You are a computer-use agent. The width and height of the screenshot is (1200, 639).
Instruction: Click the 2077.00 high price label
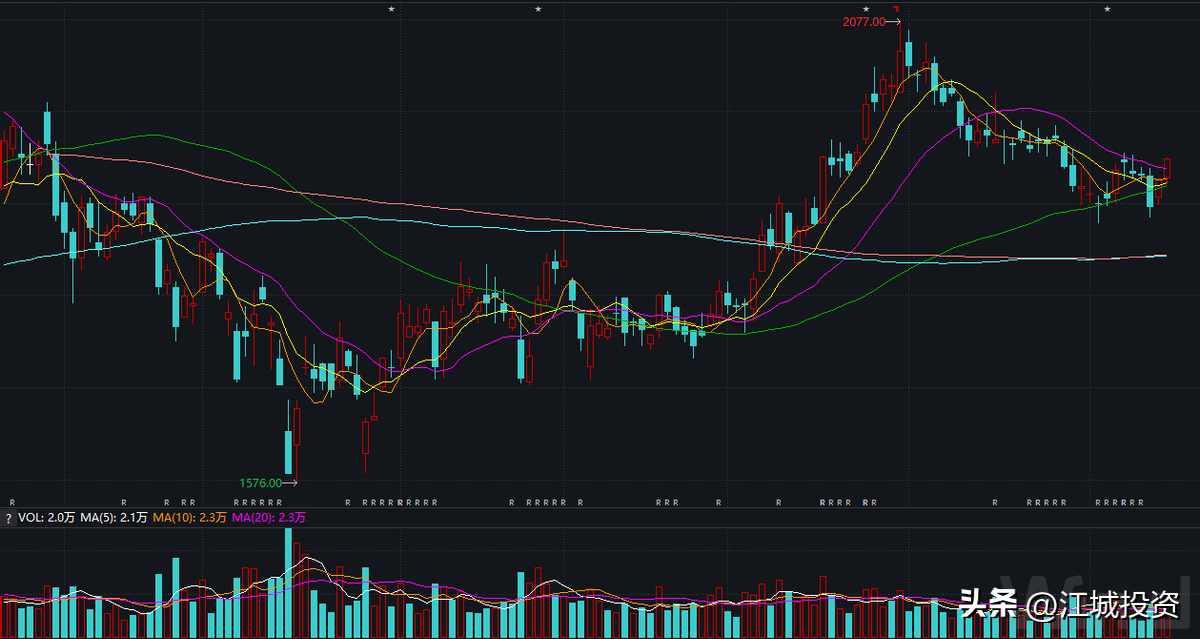(864, 21)
